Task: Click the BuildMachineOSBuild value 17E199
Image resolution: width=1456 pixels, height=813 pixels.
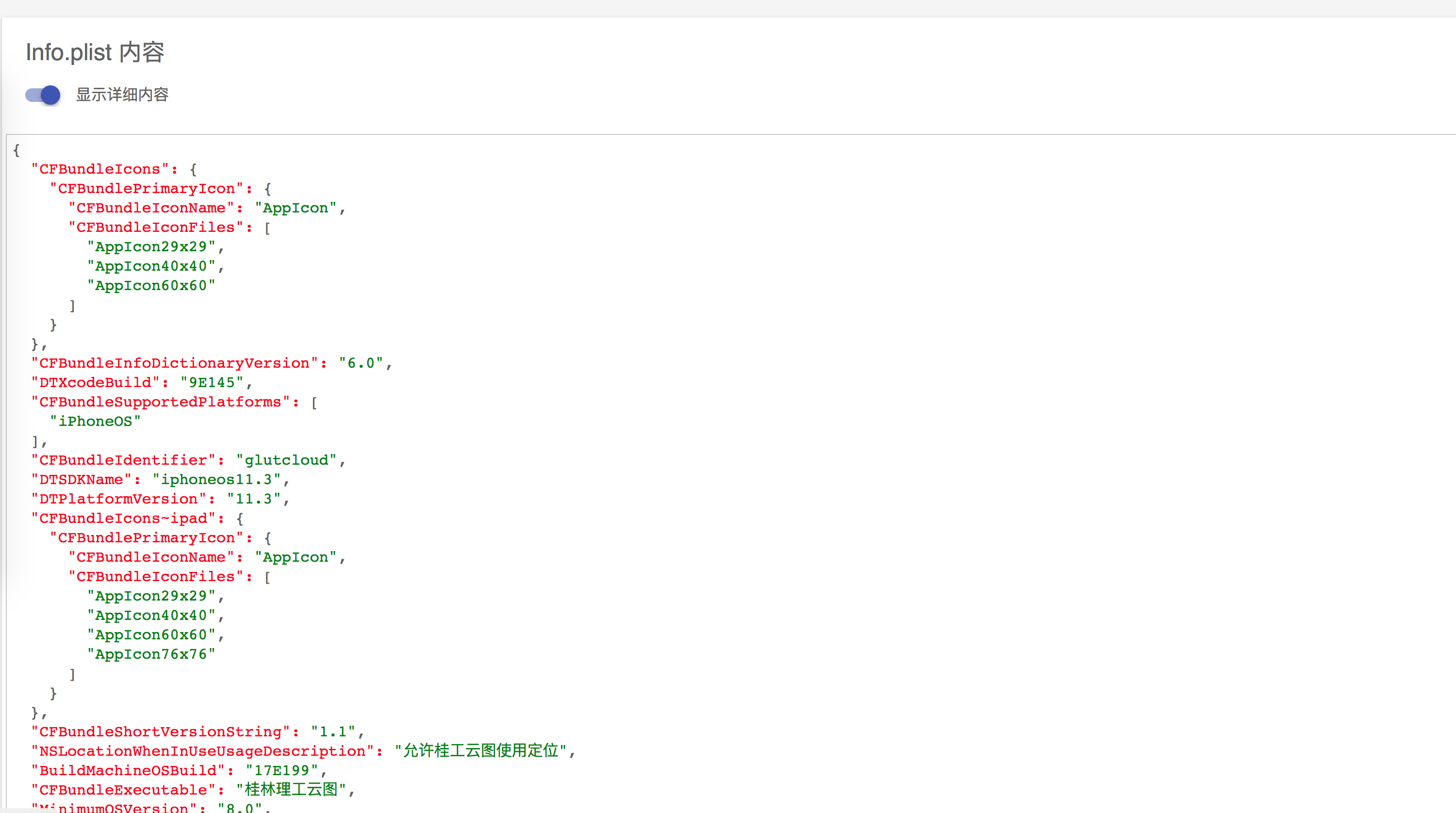Action: [x=281, y=771]
